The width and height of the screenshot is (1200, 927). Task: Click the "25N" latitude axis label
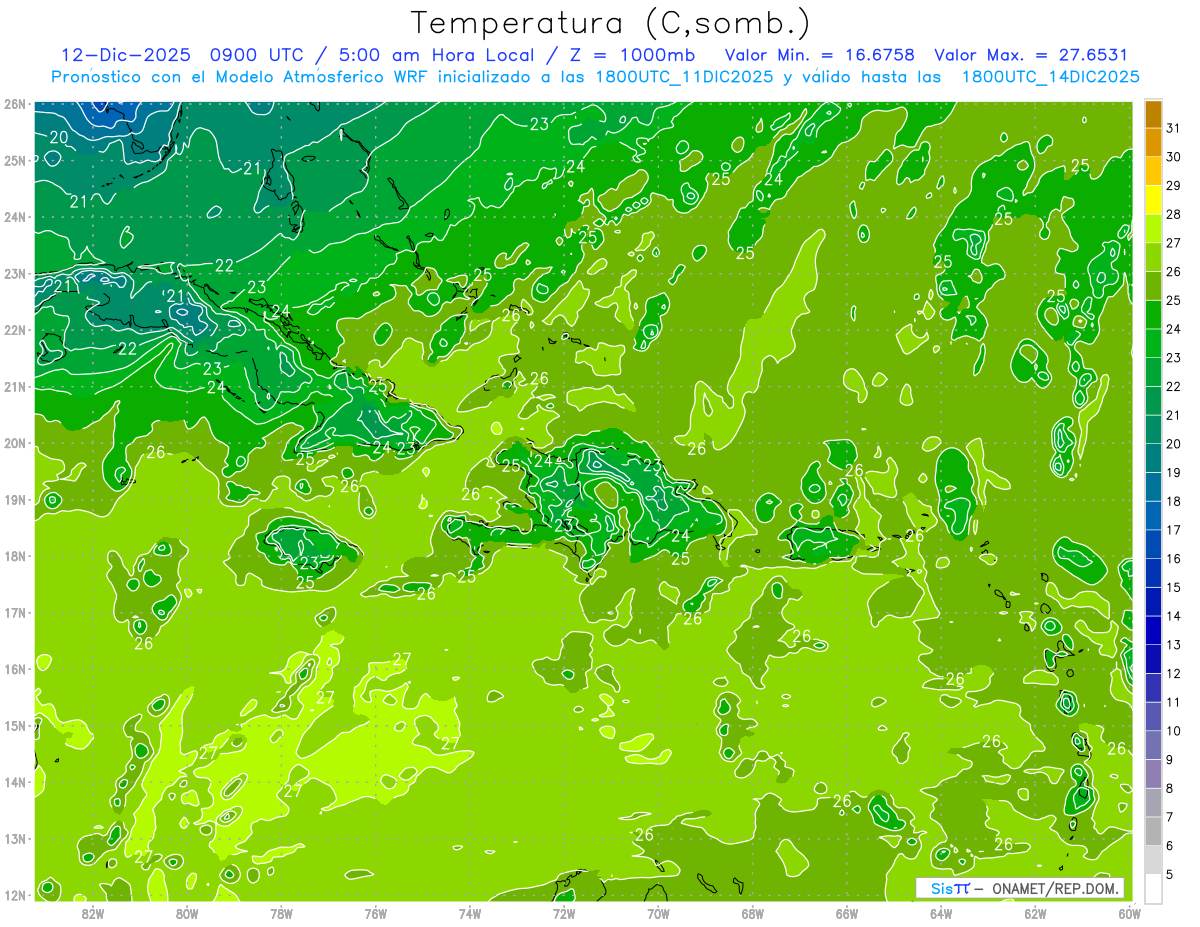(x=15, y=161)
